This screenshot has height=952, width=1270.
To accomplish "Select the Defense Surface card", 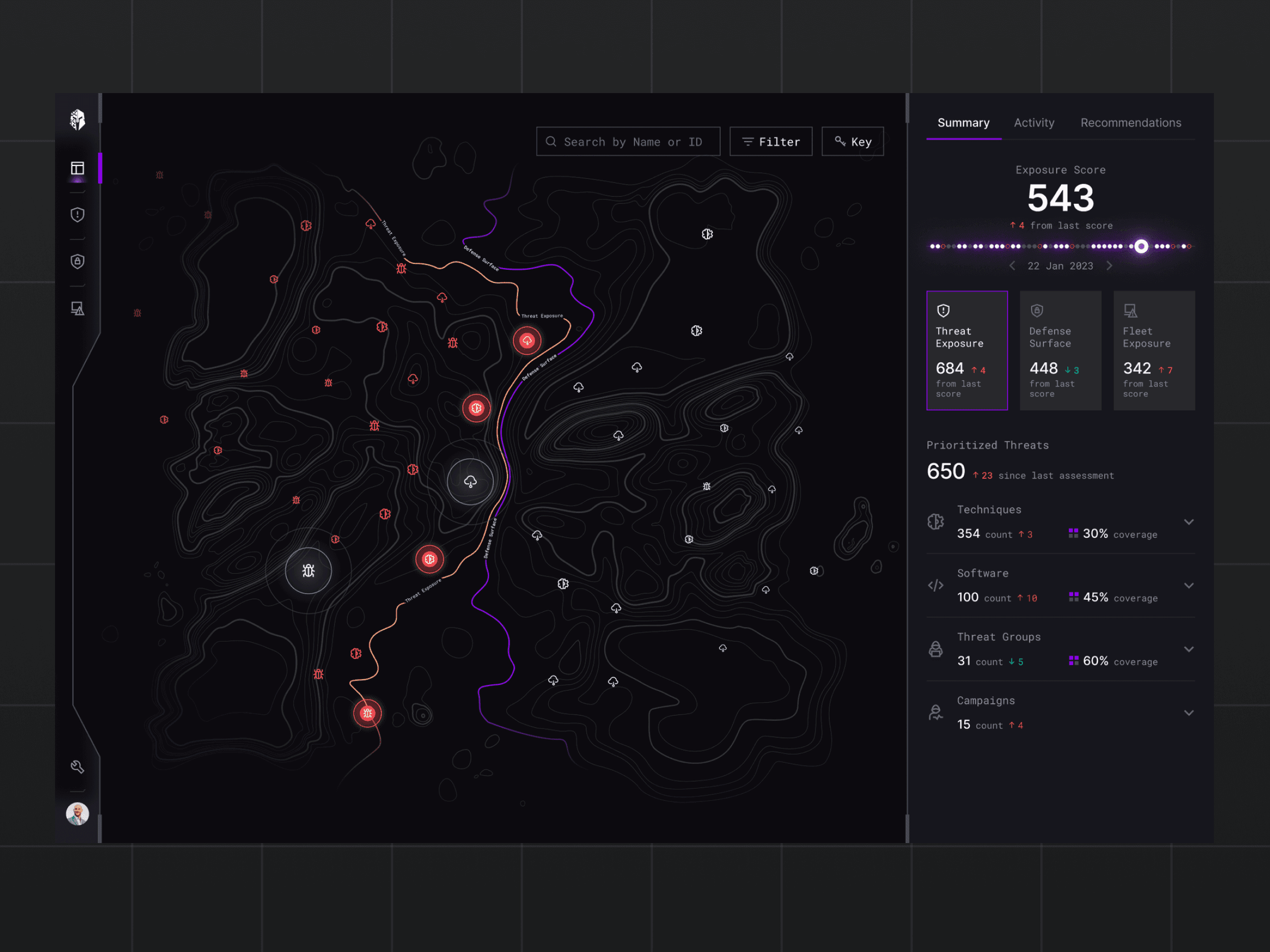I will [1060, 350].
